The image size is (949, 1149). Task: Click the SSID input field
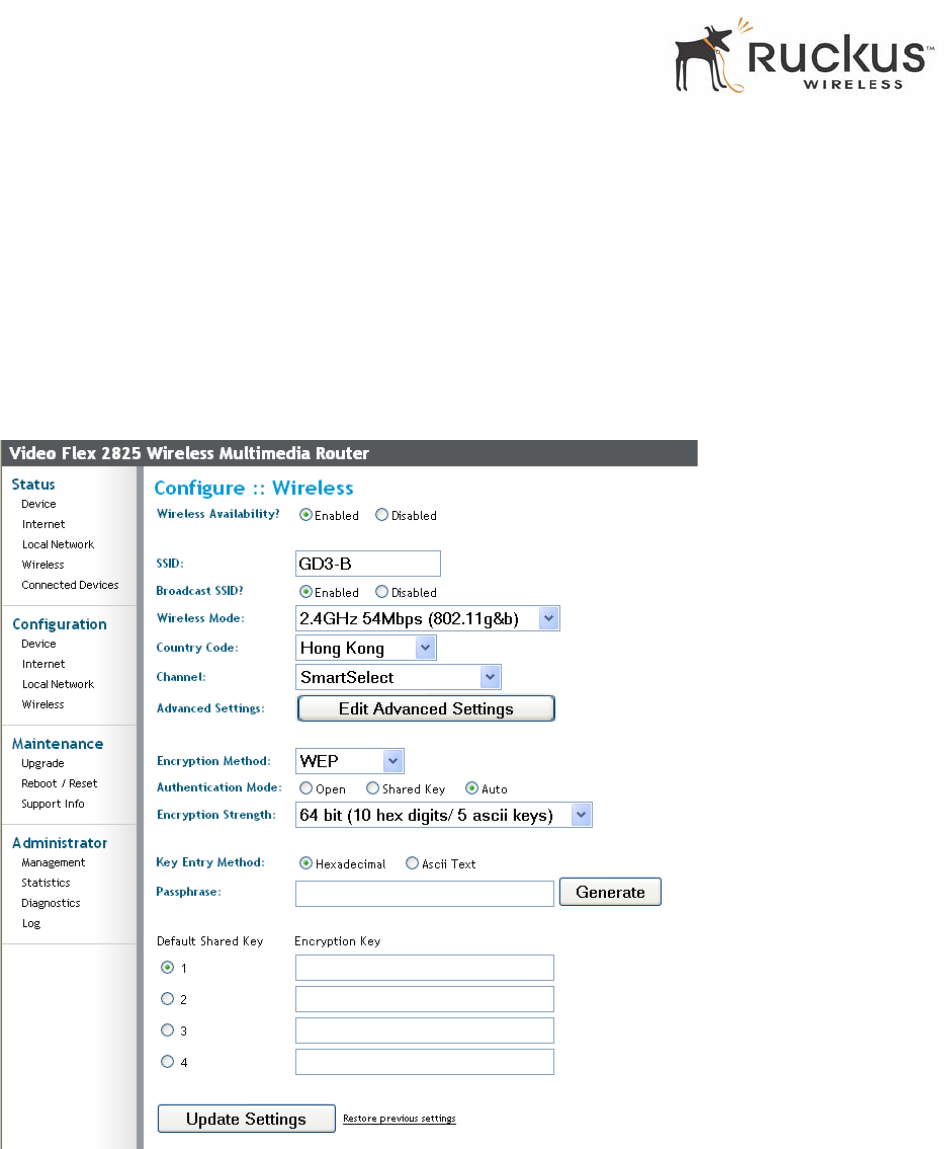point(368,564)
